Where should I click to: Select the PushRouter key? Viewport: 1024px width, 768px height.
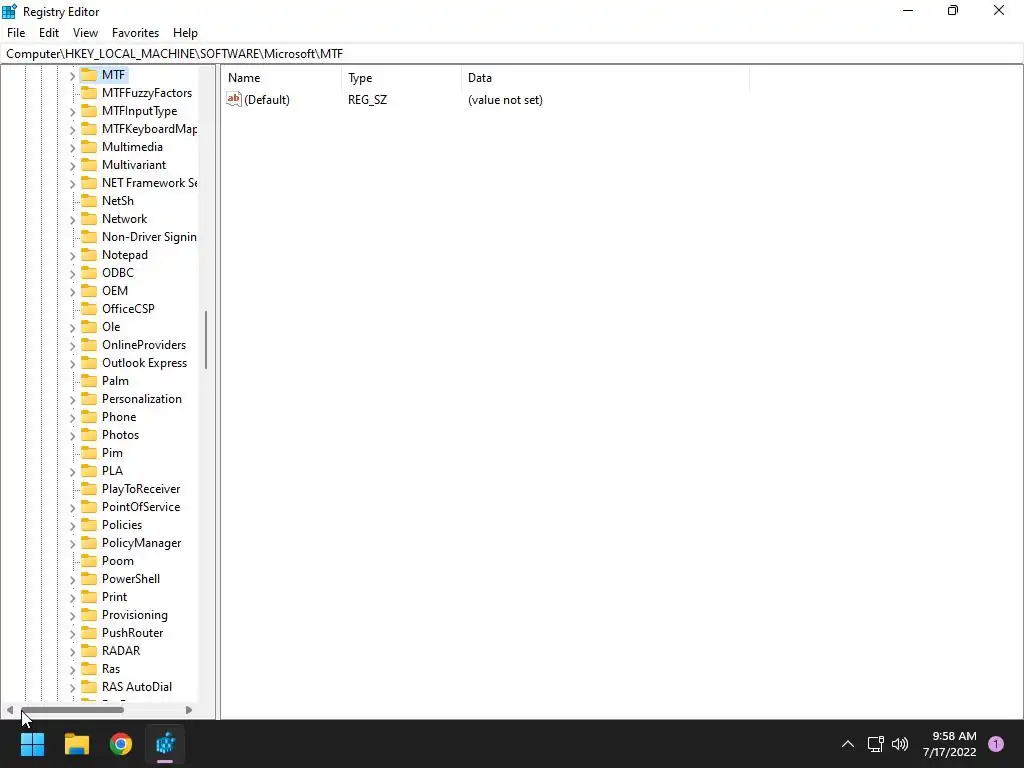point(133,633)
